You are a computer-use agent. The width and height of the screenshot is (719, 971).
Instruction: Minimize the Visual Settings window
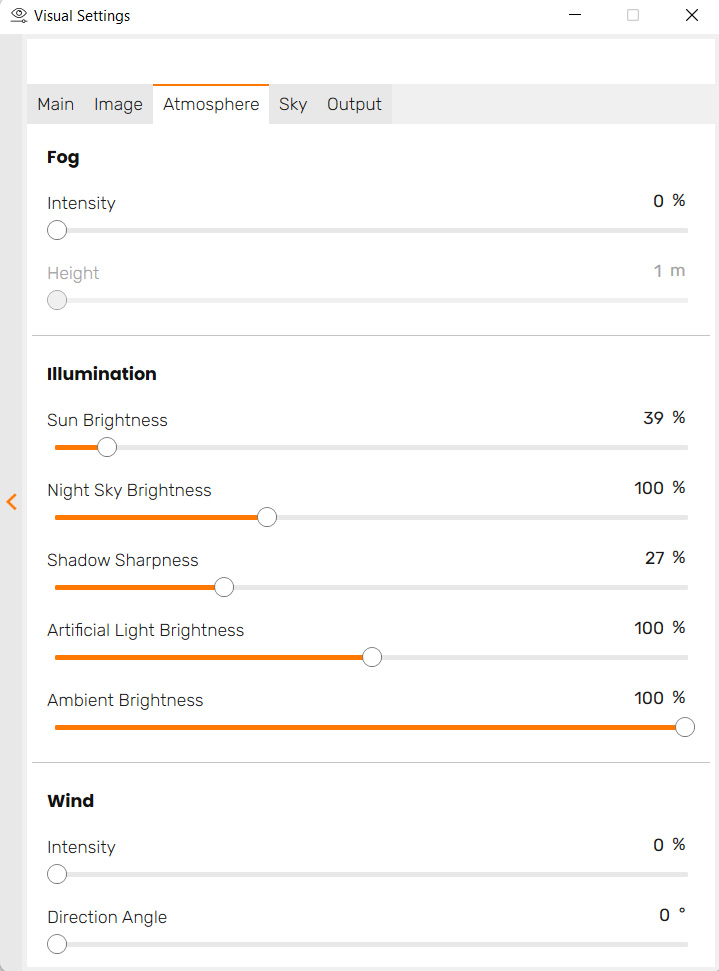pos(575,16)
